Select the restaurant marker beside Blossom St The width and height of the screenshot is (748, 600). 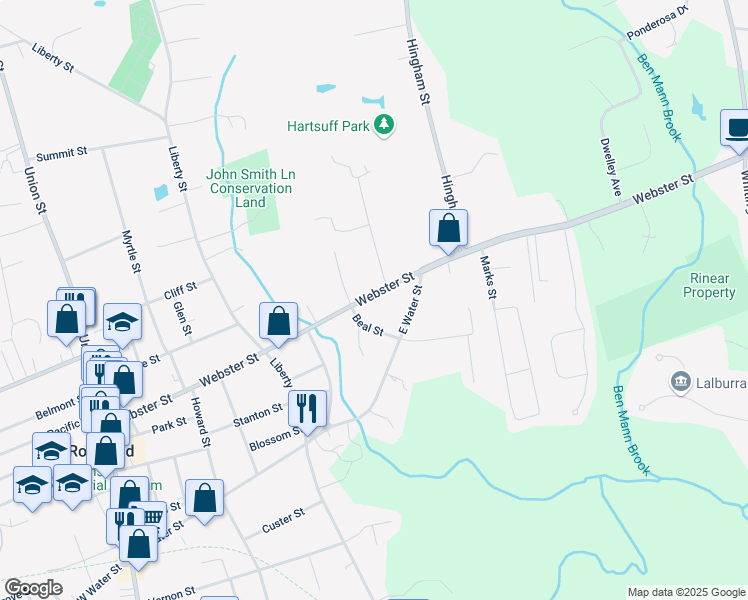point(307,411)
